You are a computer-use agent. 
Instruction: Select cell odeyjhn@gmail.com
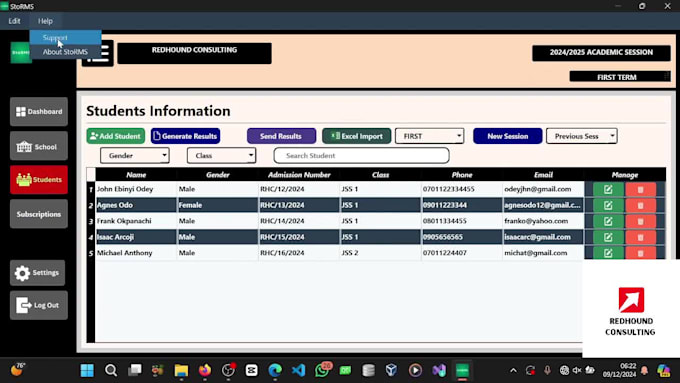[x=543, y=189]
